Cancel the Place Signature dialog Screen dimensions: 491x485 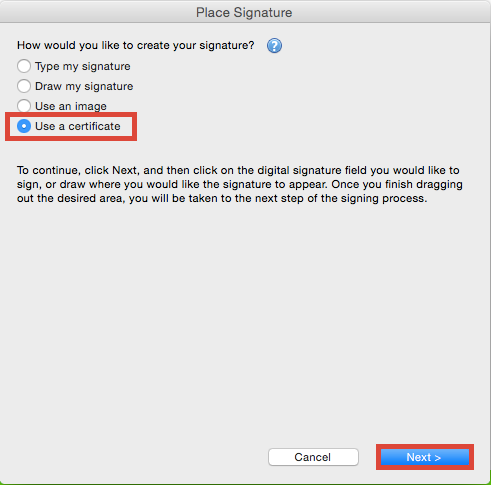(313, 457)
